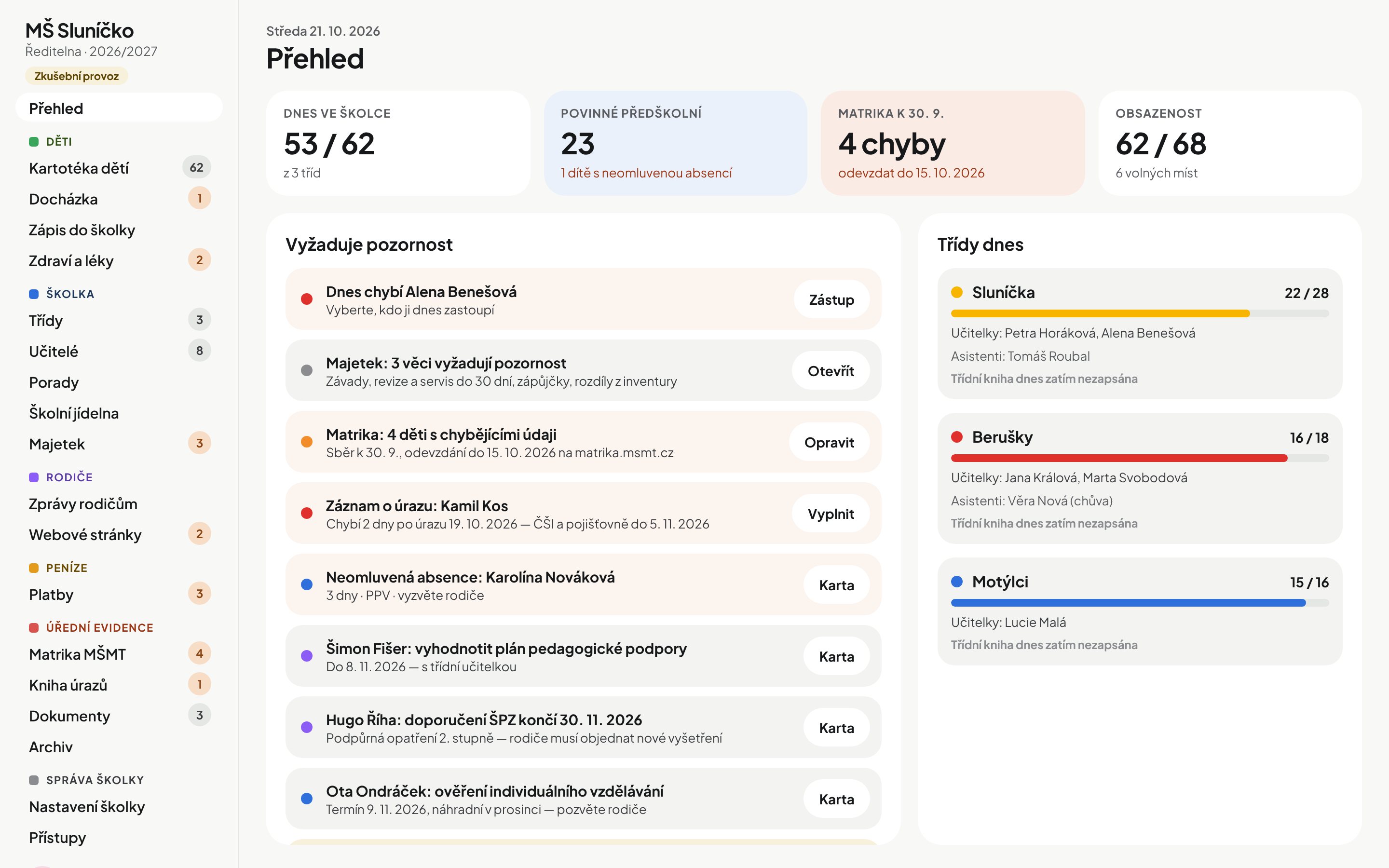Open the Matrika k 30. 9. card
Screen dimensions: 1389x868
(x=953, y=143)
